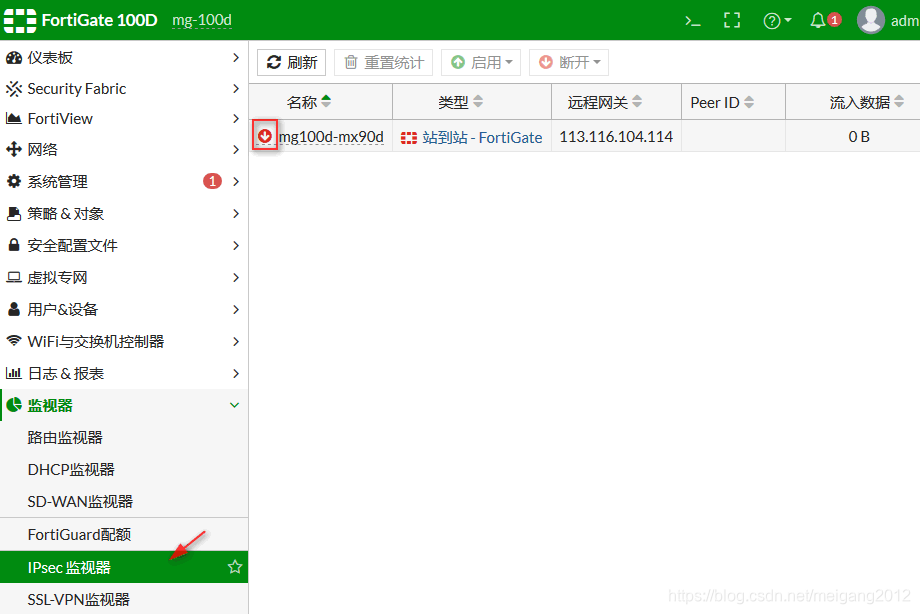Screen dimensions: 920x614
Task: Open FortiGuard配额 page
Action: [124, 535]
